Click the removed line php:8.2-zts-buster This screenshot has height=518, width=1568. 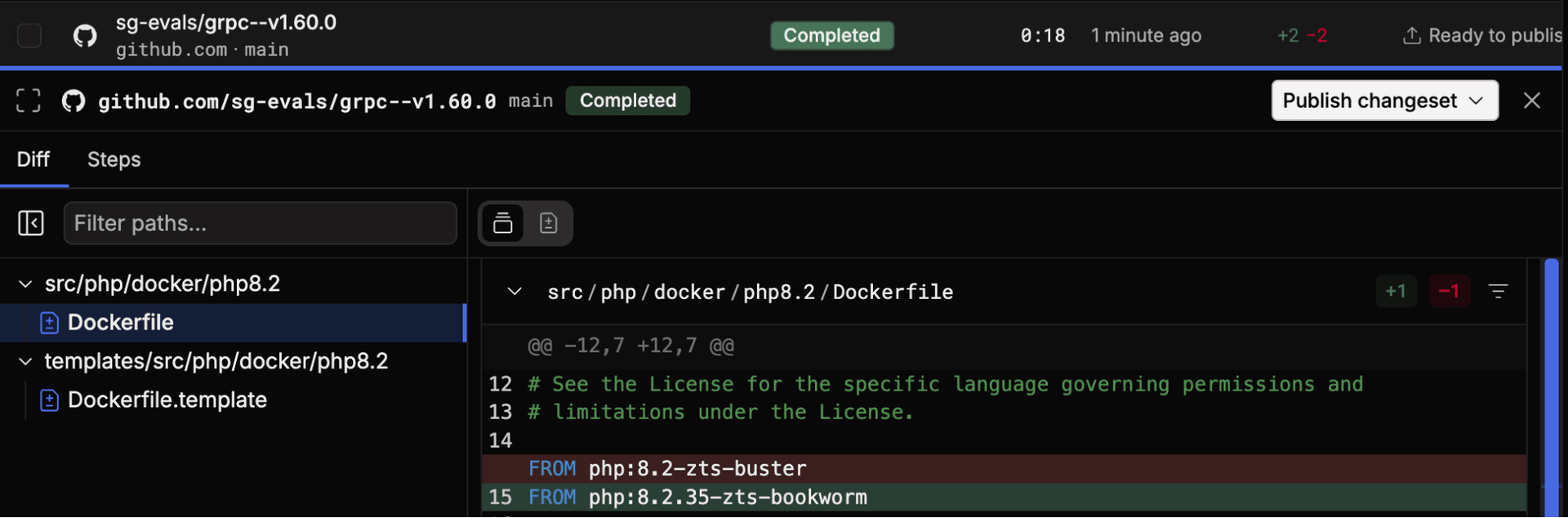(1004, 469)
